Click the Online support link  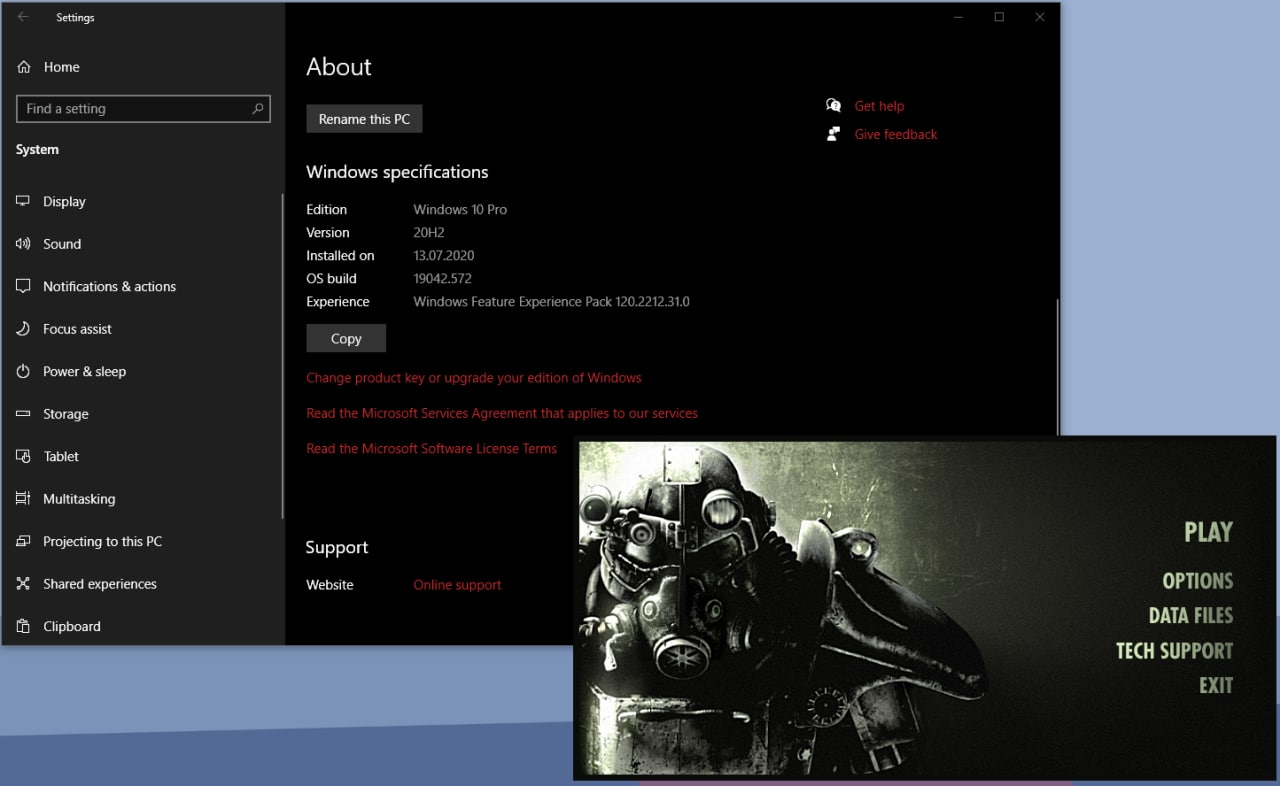coord(457,585)
